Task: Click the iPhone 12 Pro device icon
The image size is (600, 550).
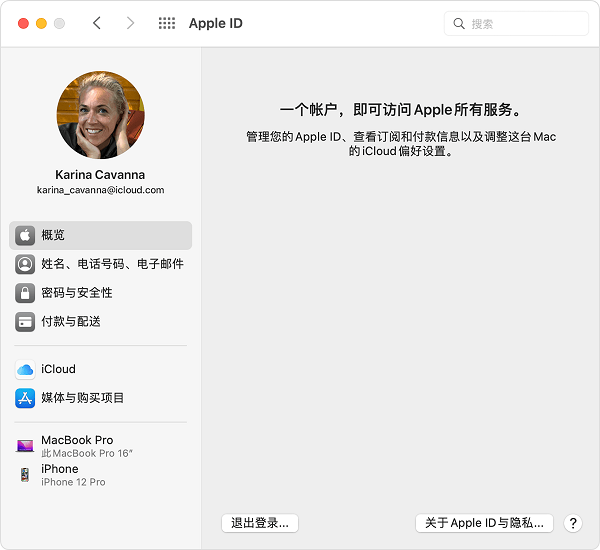Action: (x=25, y=475)
